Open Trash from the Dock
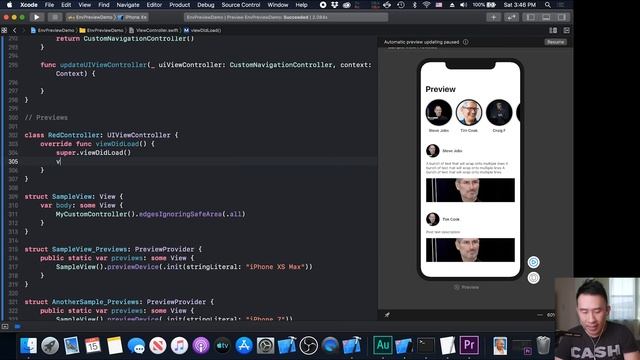 [x=543, y=346]
